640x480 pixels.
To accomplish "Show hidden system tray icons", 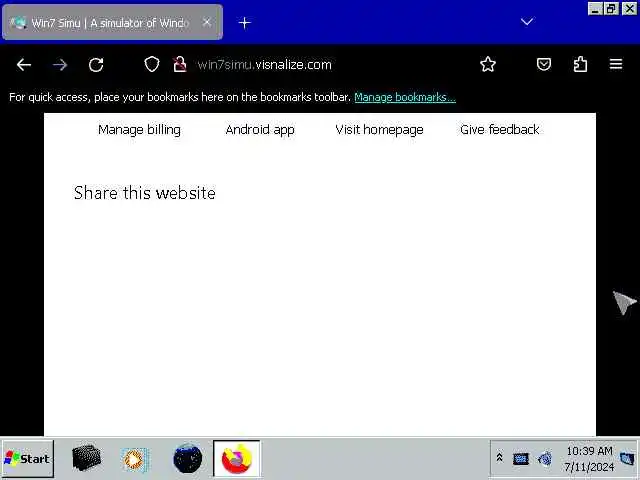I will pyautogui.click(x=499, y=458).
